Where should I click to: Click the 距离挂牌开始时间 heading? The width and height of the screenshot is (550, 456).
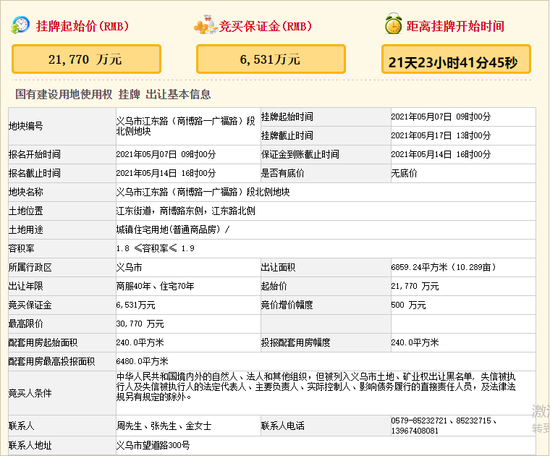[x=455, y=26]
